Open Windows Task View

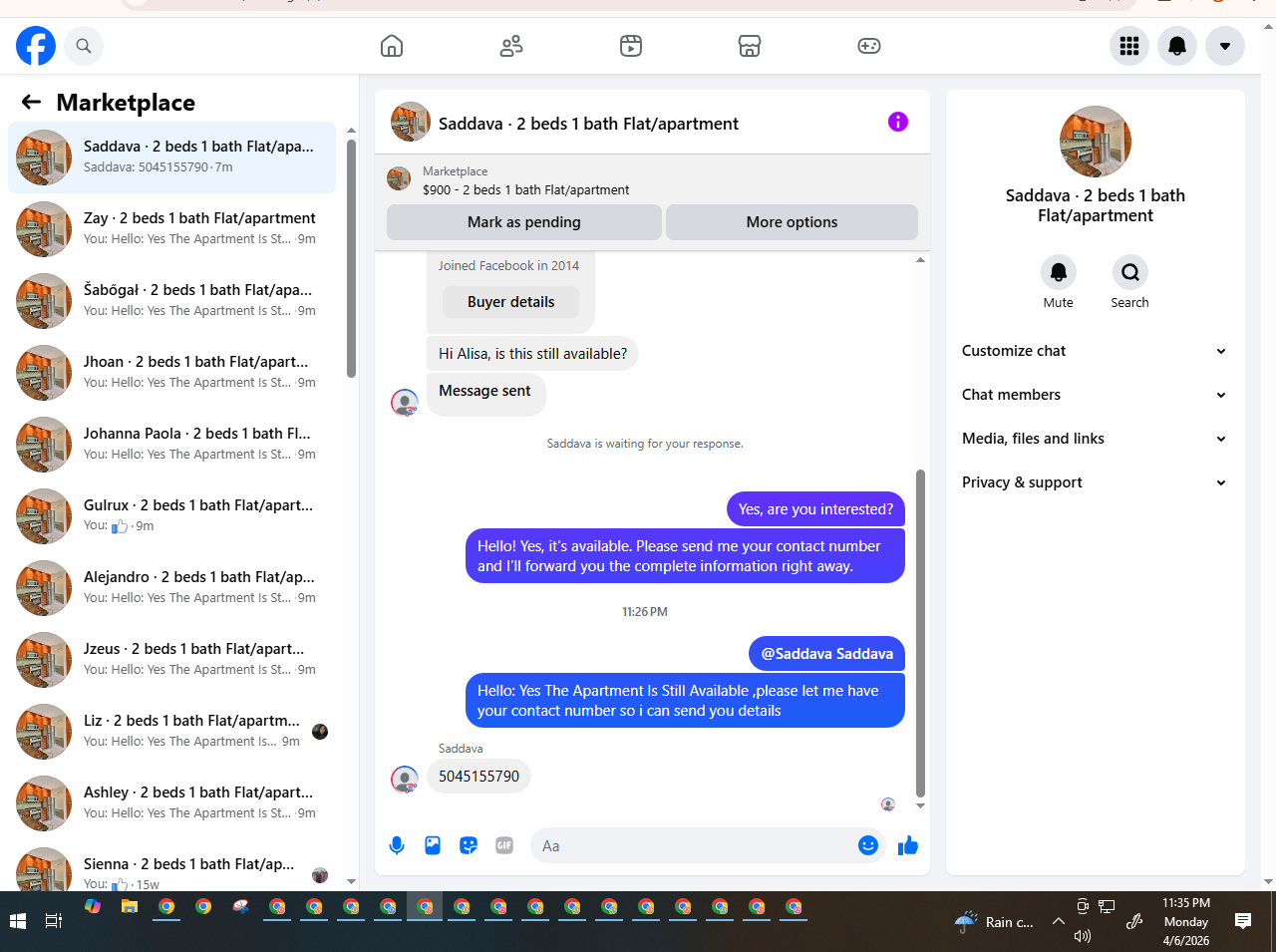coord(54,922)
